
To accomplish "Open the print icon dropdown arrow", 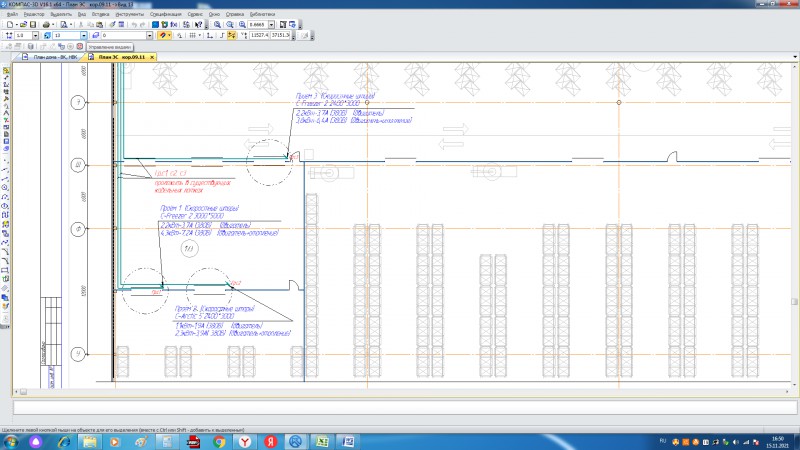I will 53,24.
